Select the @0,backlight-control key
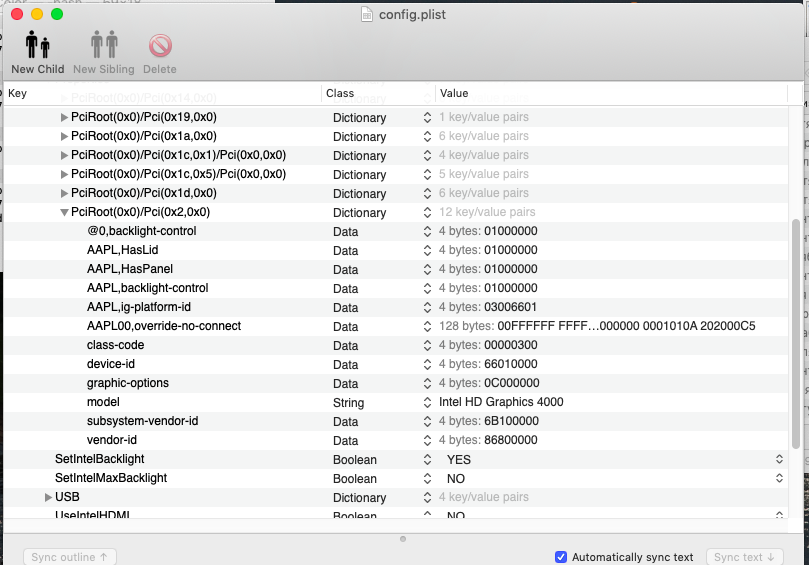The height and width of the screenshot is (565, 809). (x=141, y=231)
